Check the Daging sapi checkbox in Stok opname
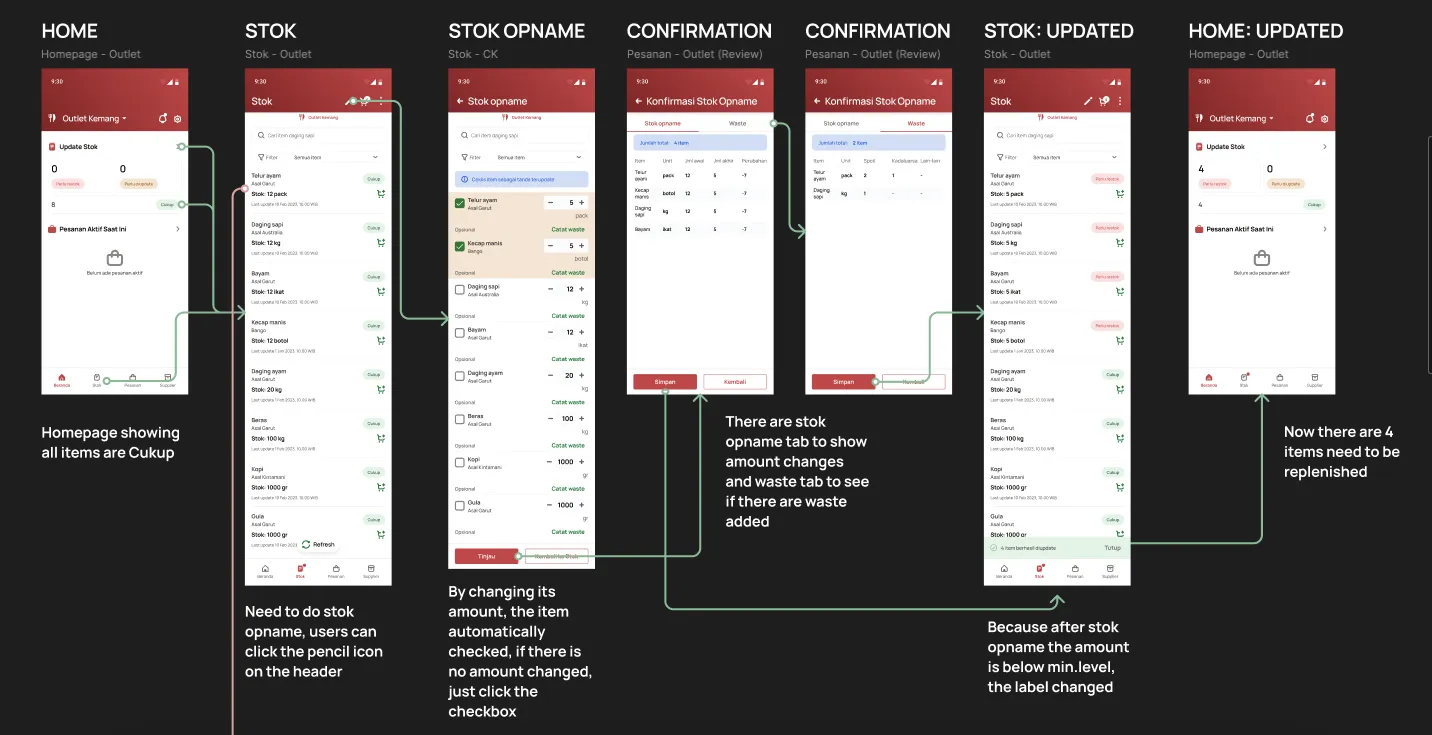 click(460, 289)
